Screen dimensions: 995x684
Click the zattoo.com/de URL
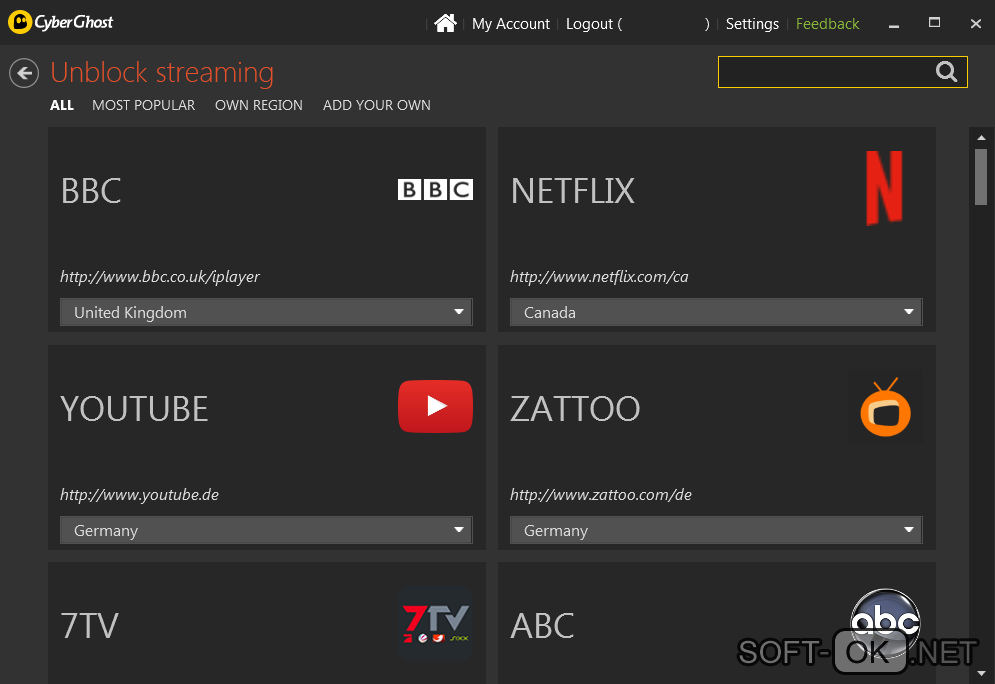[601, 494]
